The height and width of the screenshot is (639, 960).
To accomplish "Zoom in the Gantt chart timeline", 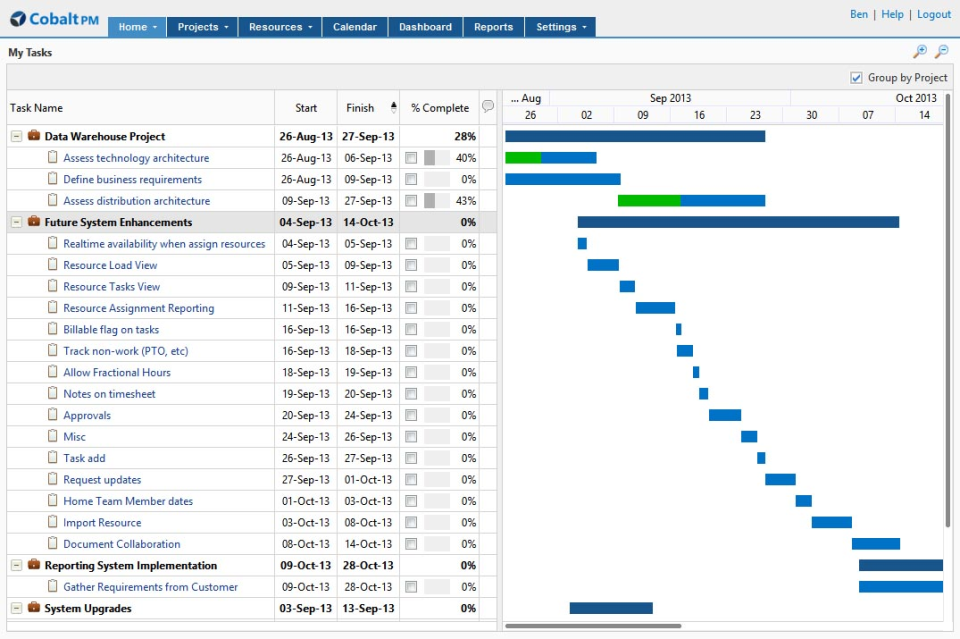I will coord(919,52).
